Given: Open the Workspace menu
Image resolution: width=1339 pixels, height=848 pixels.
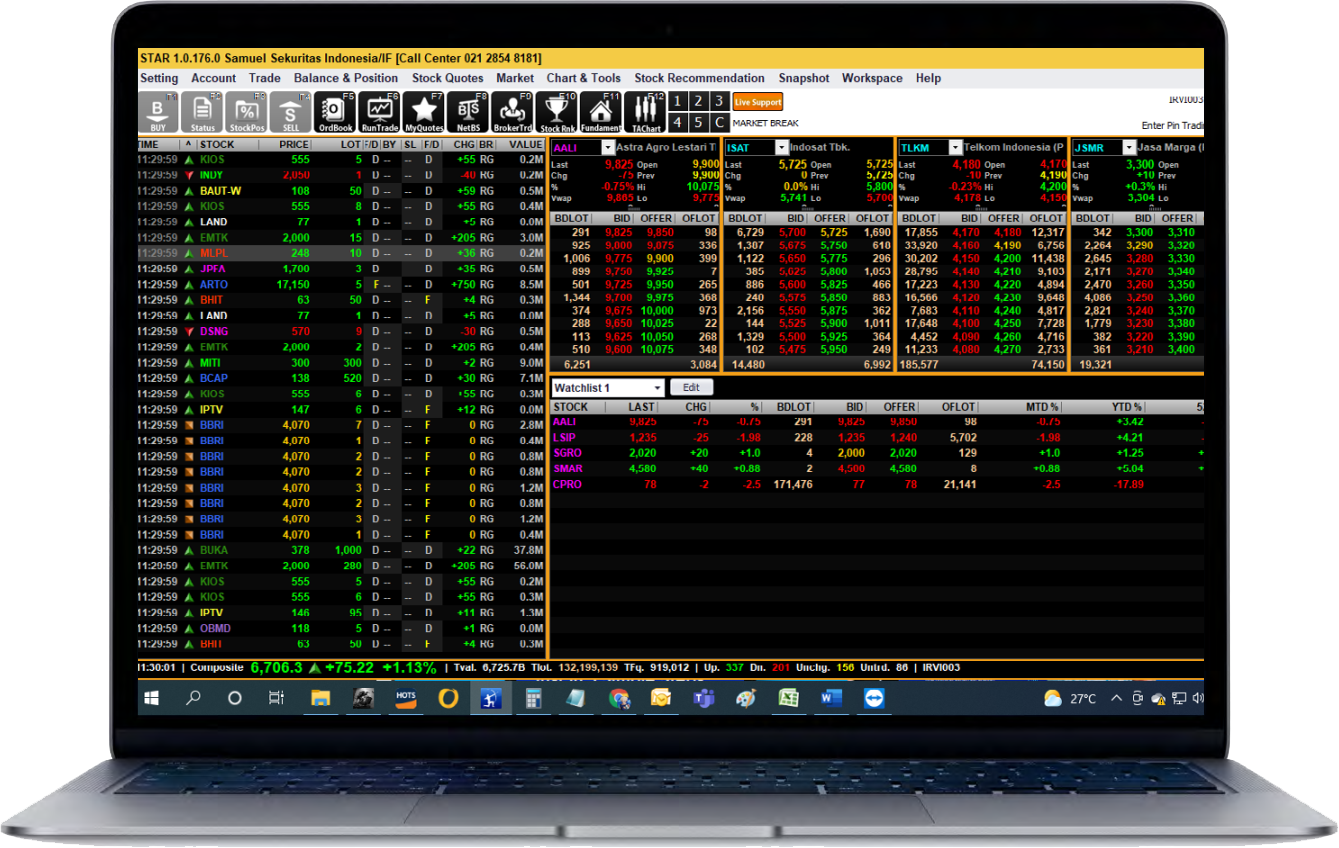Looking at the screenshot, I should coord(872,78).
